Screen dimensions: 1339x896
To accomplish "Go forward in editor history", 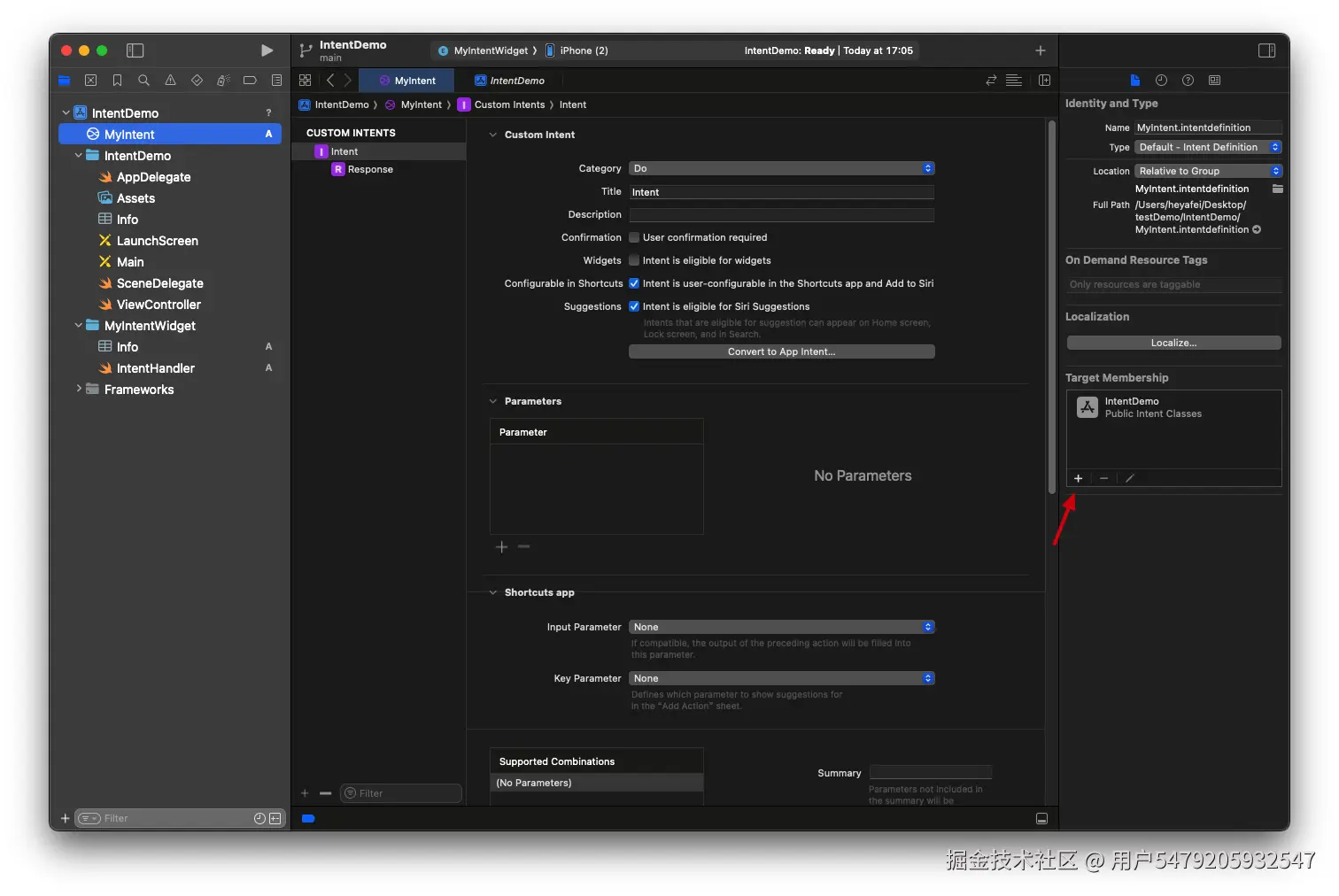I will 347,81.
